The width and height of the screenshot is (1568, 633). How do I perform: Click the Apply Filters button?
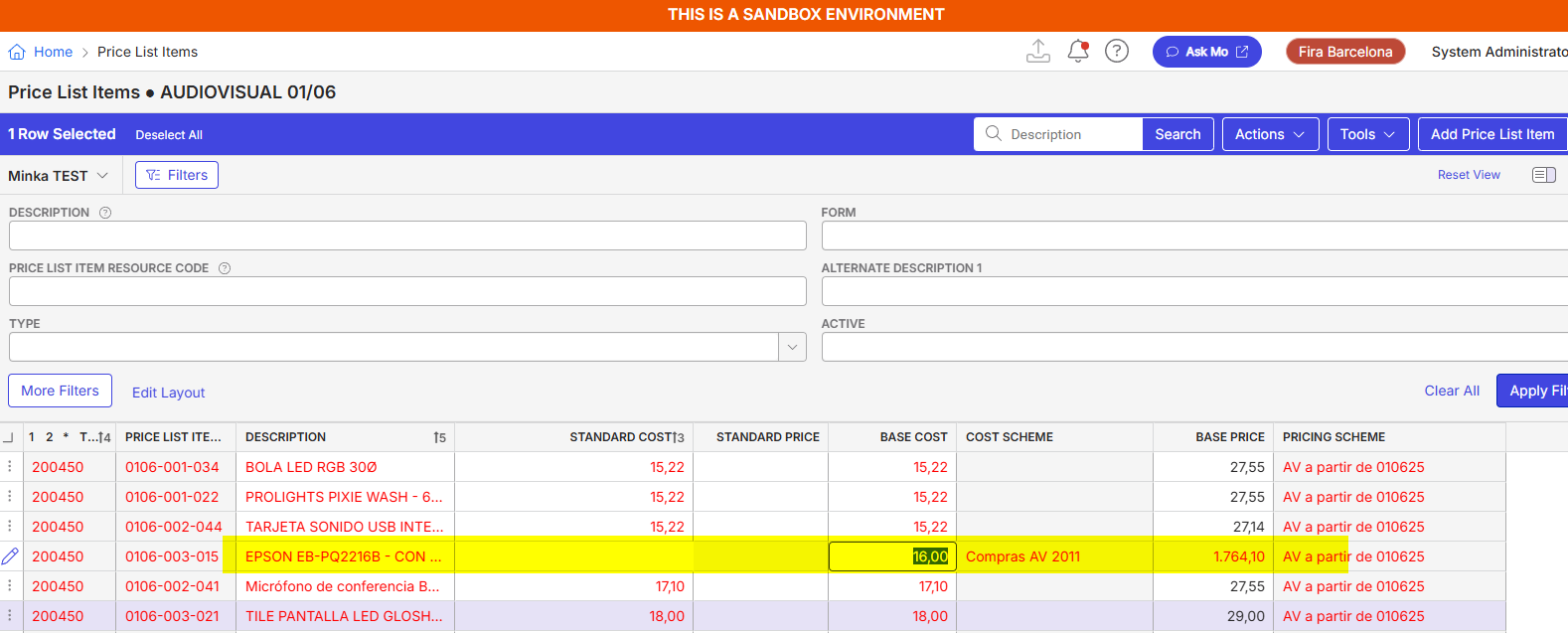coord(1532,391)
